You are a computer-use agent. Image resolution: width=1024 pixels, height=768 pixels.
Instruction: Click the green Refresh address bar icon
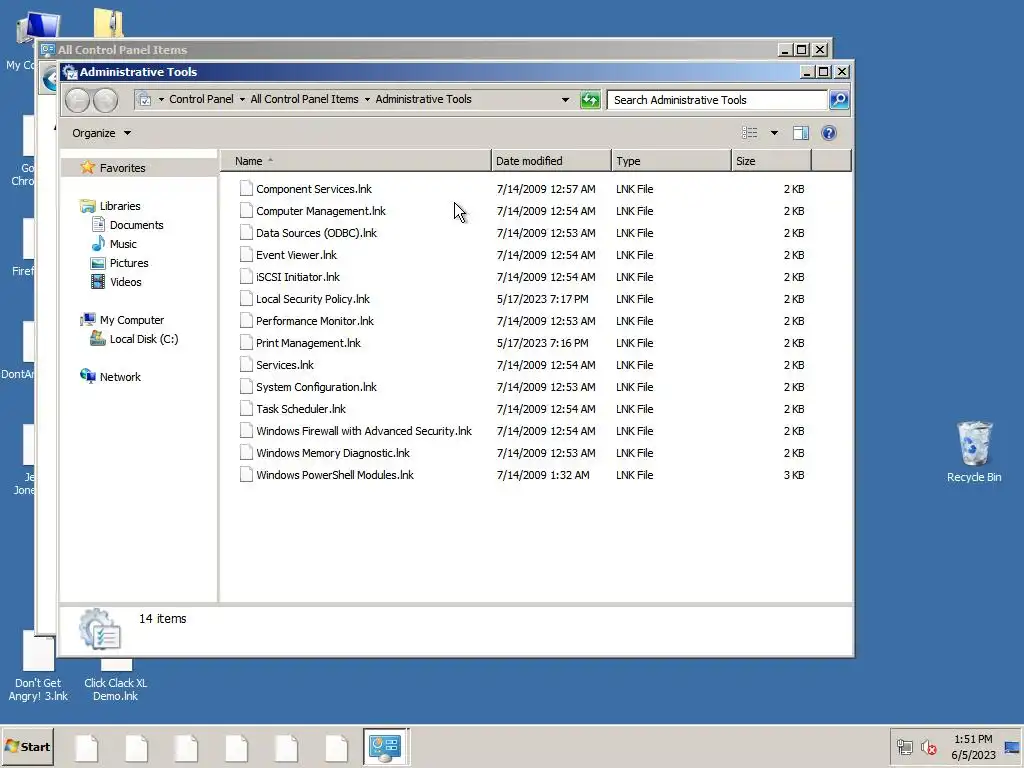tap(590, 100)
